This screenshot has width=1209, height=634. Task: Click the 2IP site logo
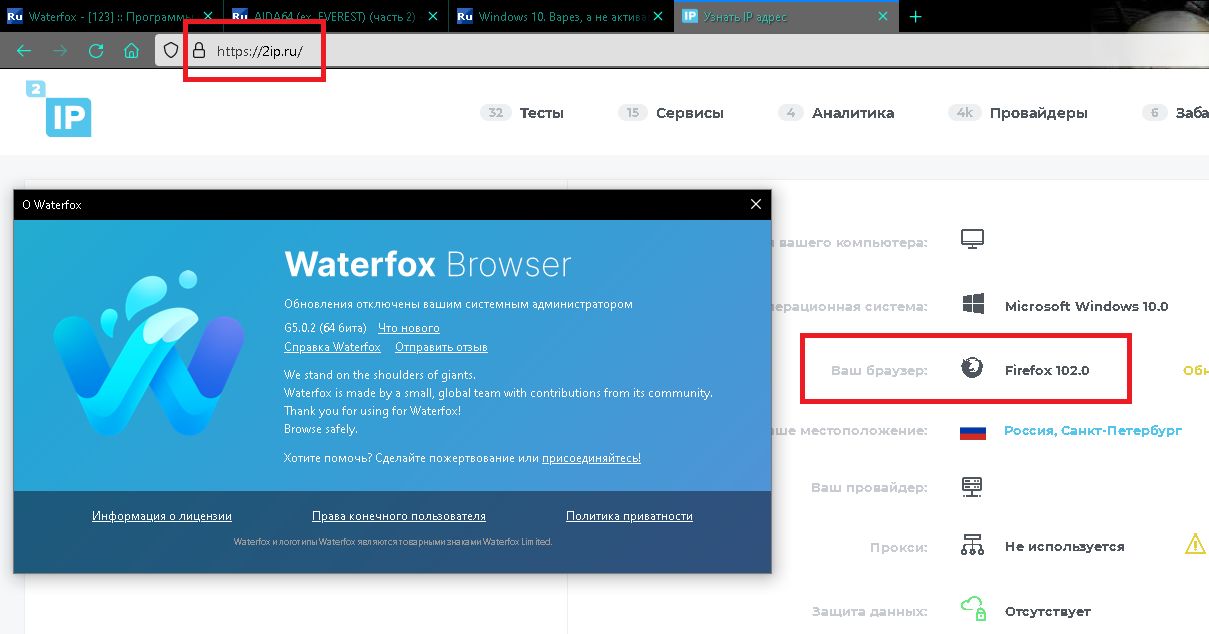click(x=59, y=110)
